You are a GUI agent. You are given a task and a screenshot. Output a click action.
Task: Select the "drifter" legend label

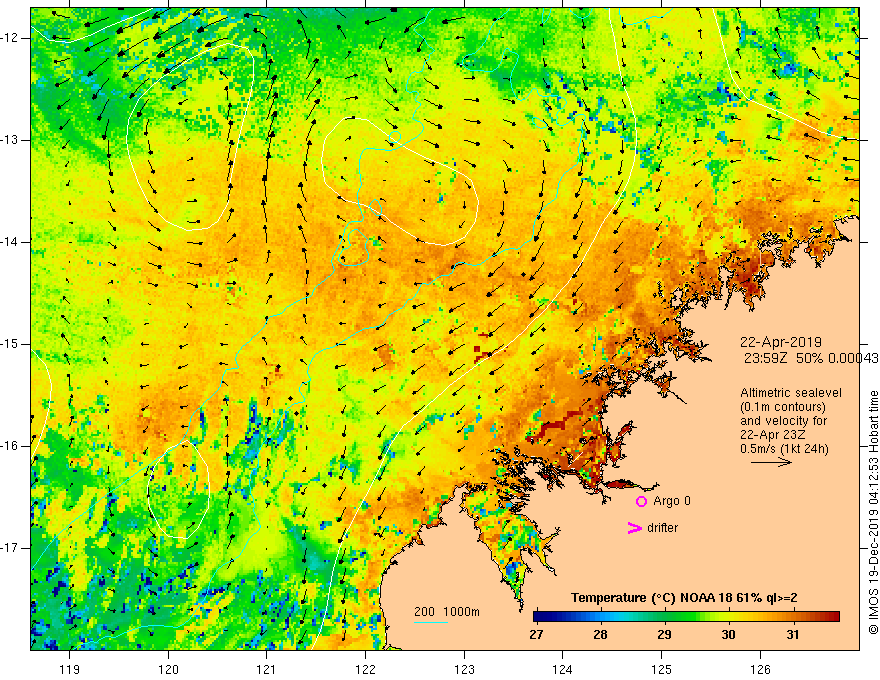pyautogui.click(x=662, y=528)
